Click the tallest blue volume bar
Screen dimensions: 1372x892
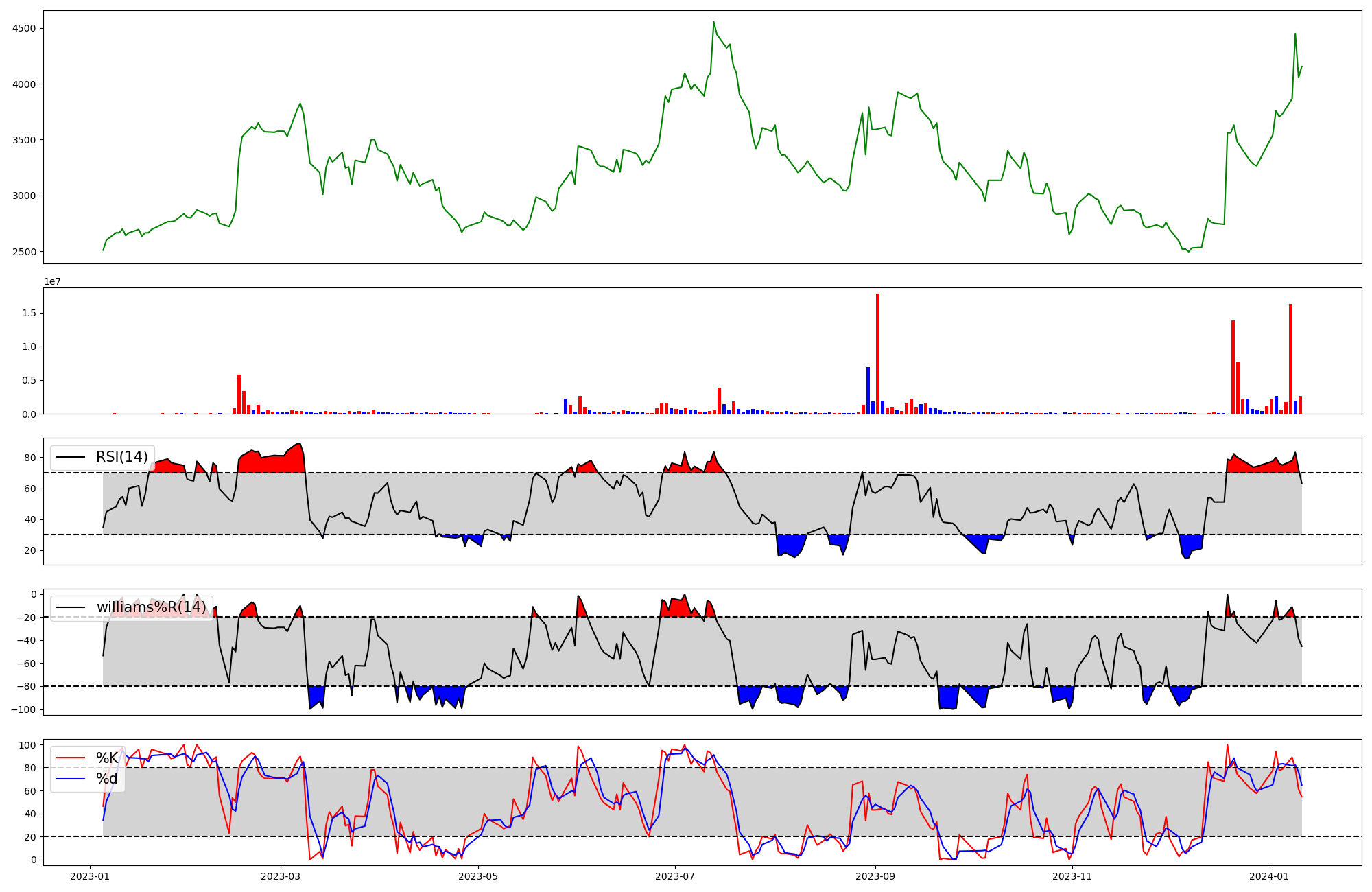click(868, 390)
